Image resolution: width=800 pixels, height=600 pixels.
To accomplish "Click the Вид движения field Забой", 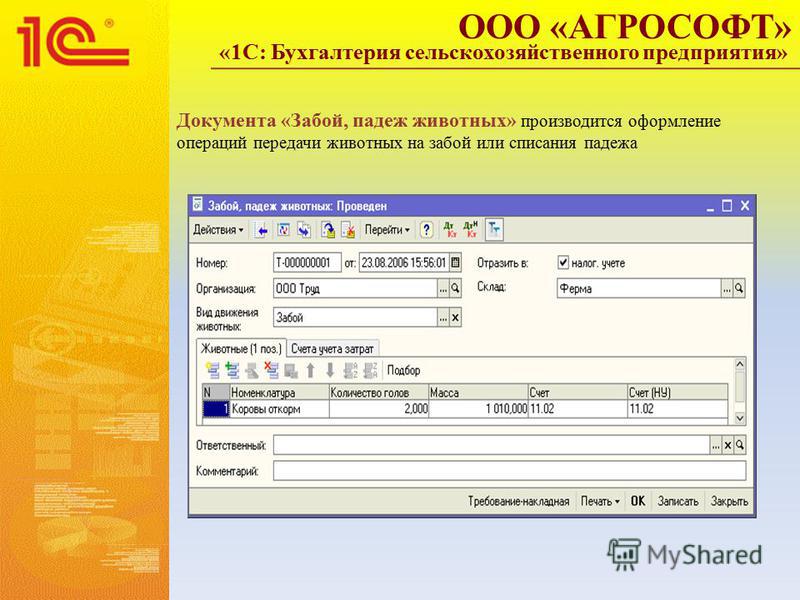I will [356, 317].
